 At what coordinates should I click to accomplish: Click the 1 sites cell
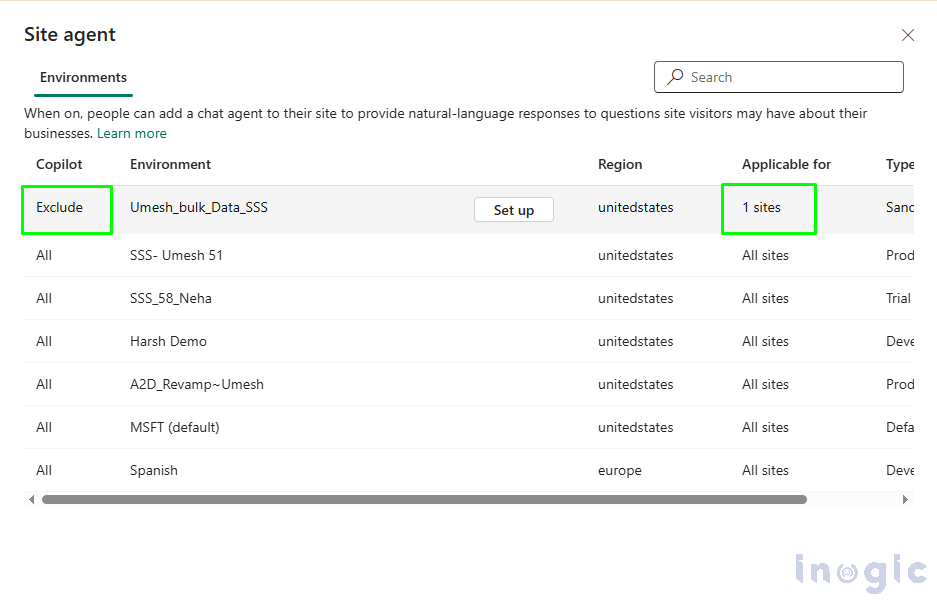point(761,207)
